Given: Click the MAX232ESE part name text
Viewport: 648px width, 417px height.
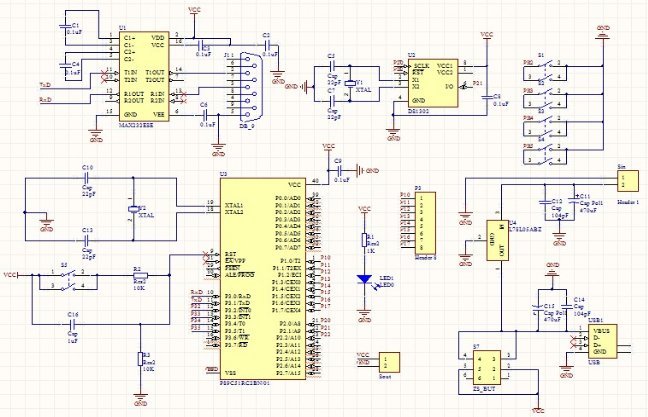Looking at the screenshot, I should click(x=136, y=125).
